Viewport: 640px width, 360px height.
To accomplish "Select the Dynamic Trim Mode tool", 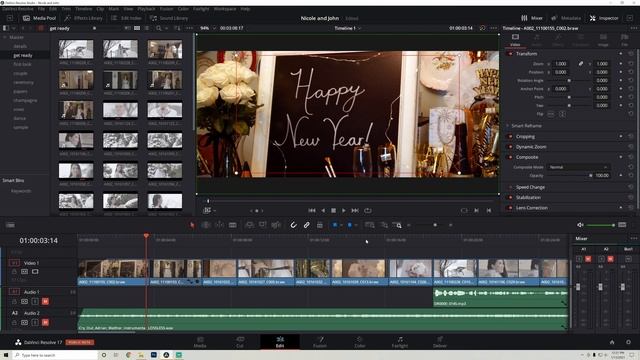I will click(219, 225).
